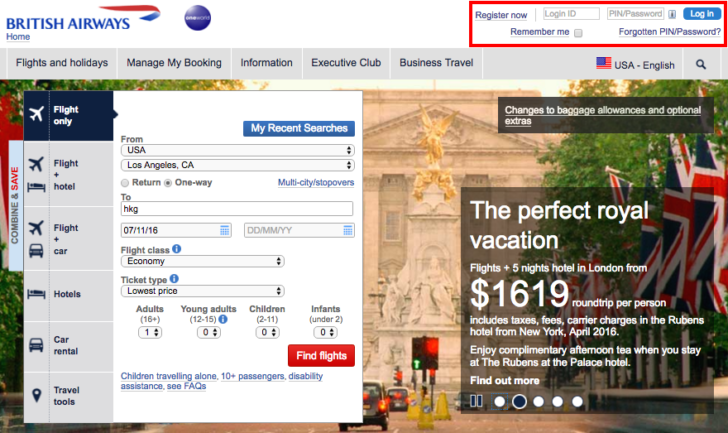Change the Infants passenger count

(x=325, y=332)
